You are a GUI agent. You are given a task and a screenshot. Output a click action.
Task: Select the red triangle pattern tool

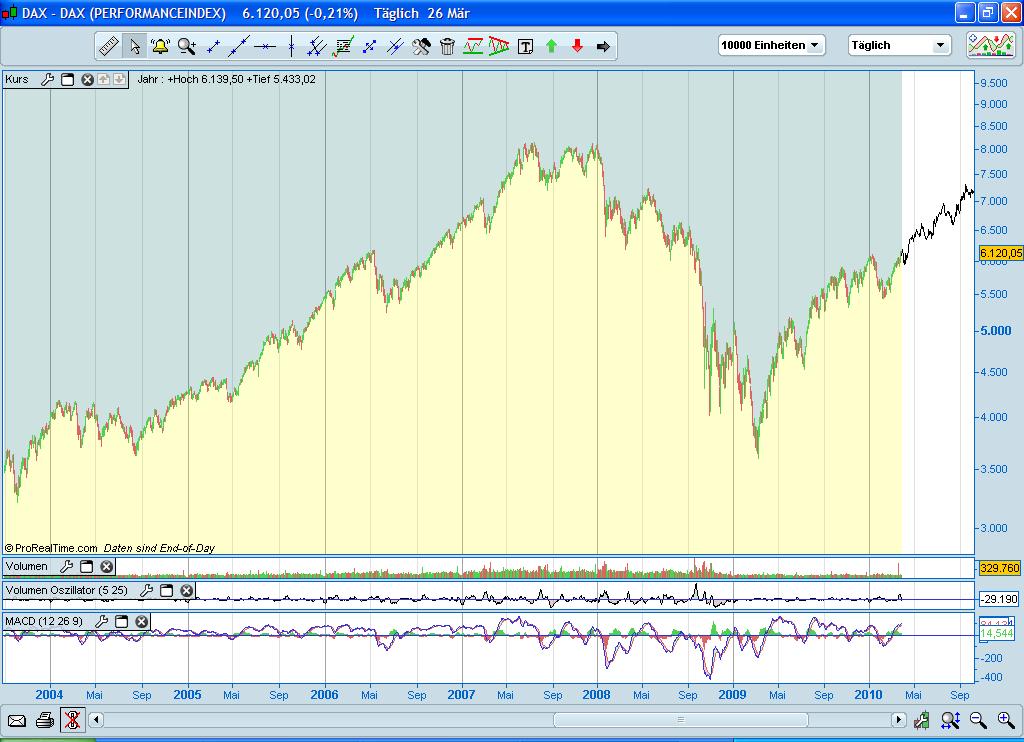click(499, 46)
